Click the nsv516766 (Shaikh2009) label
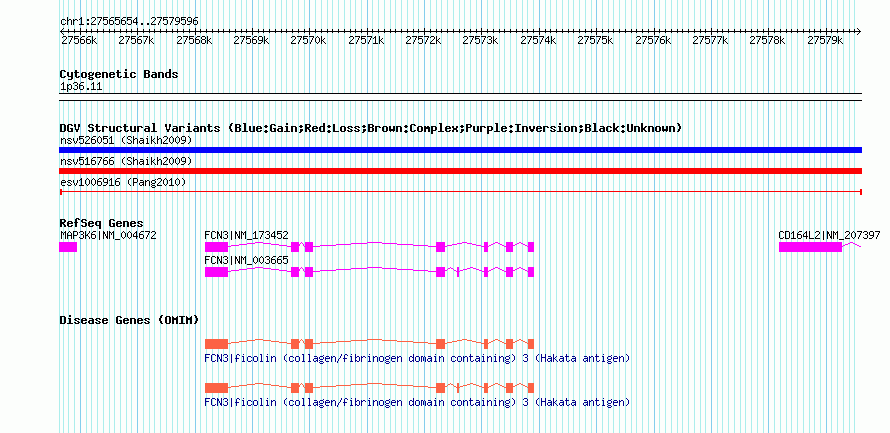Screen dimensions: 890x433 pyautogui.click(x=126, y=161)
